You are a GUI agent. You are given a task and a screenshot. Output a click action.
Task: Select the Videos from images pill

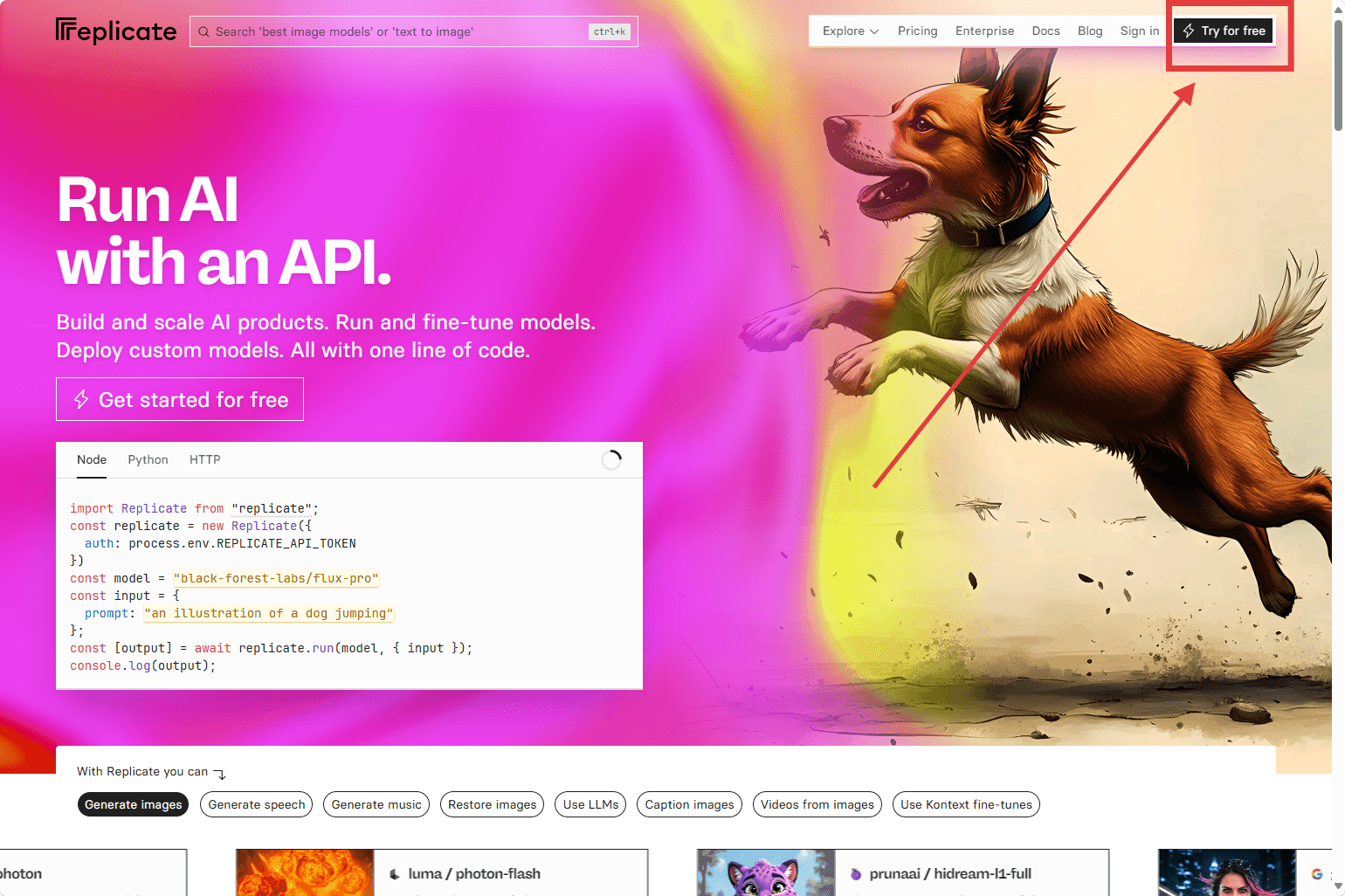pyautogui.click(x=817, y=804)
